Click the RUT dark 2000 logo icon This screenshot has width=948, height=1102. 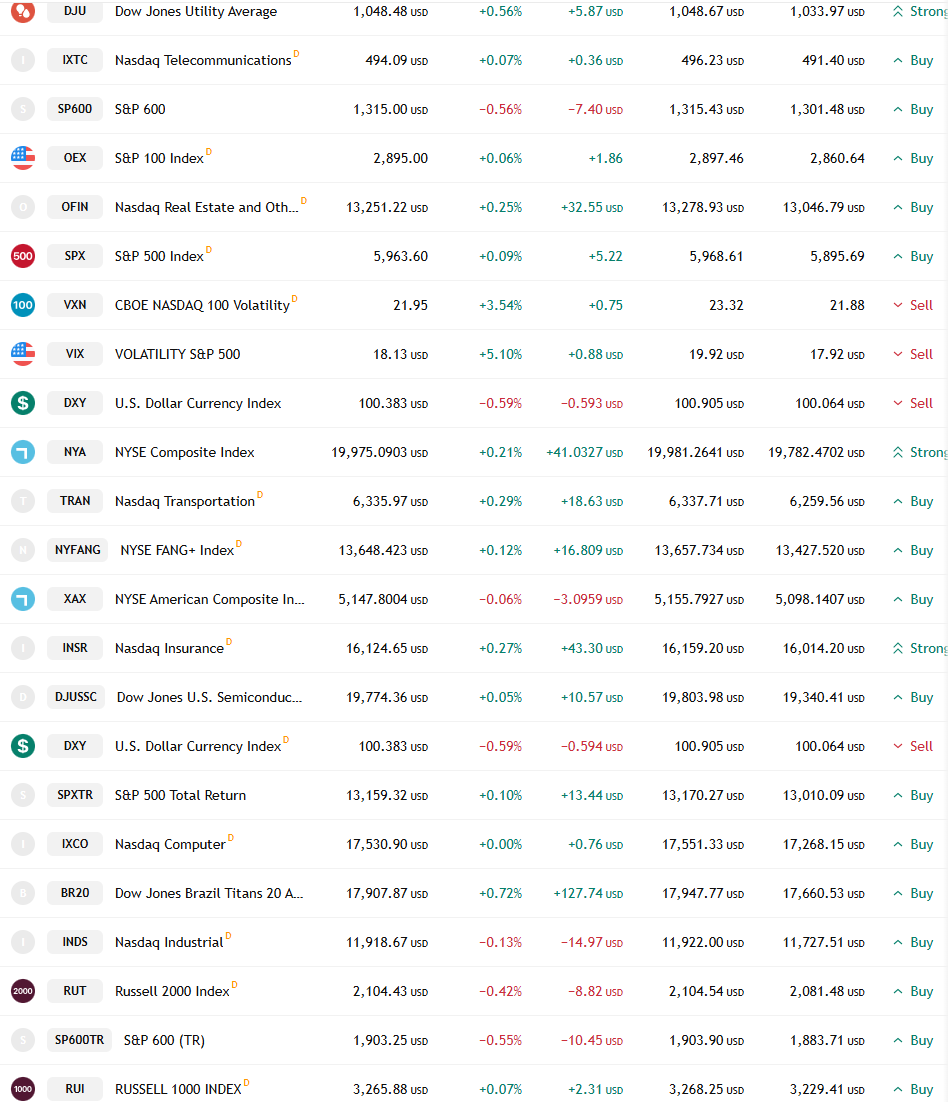tap(23, 991)
